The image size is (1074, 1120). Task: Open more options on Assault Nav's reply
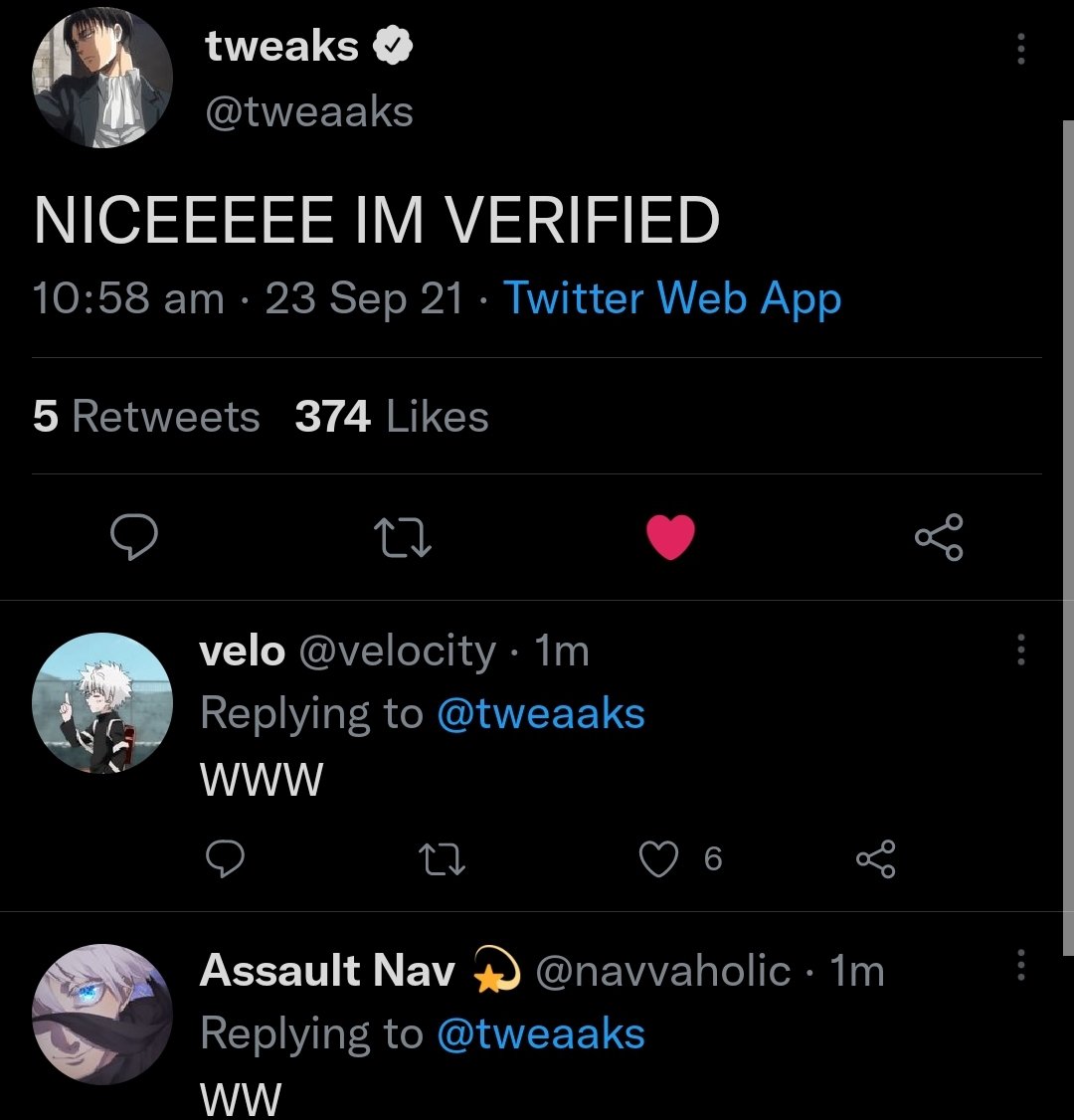click(x=1020, y=963)
